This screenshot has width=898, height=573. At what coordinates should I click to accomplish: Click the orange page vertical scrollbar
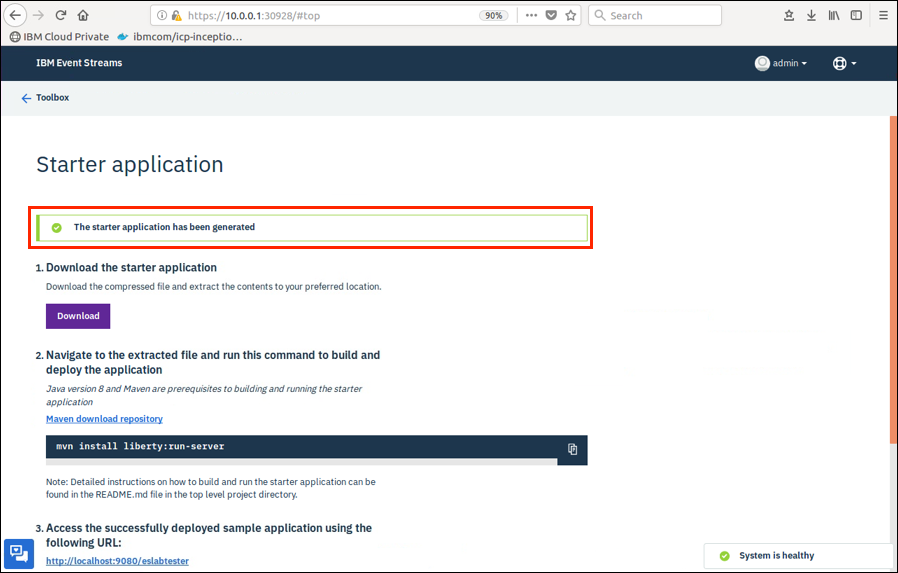pos(893,279)
